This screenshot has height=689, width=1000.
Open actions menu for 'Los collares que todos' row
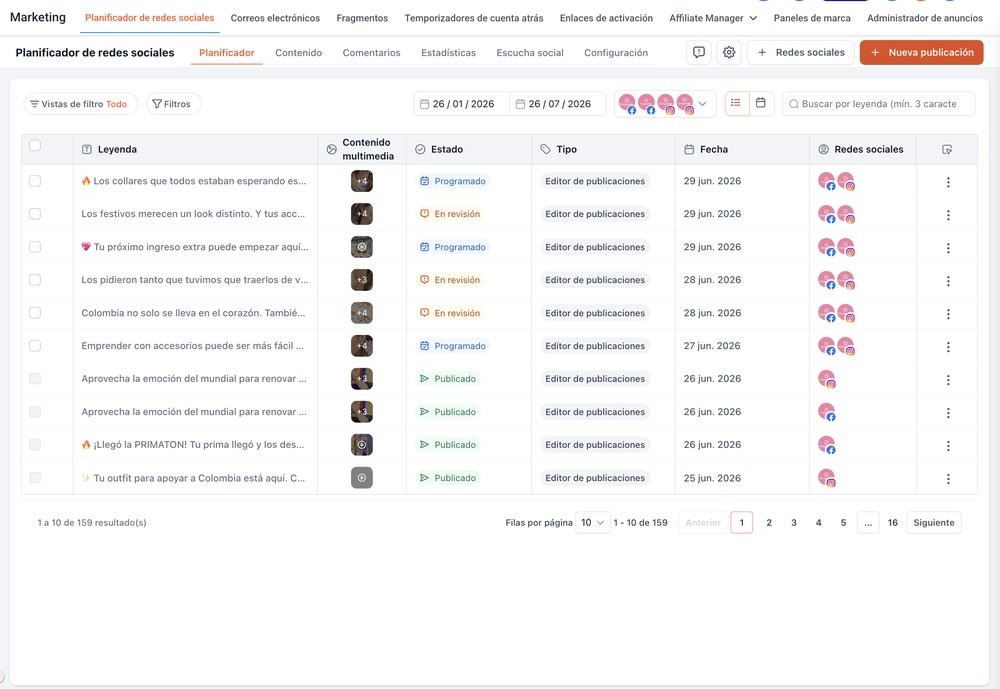(x=948, y=182)
